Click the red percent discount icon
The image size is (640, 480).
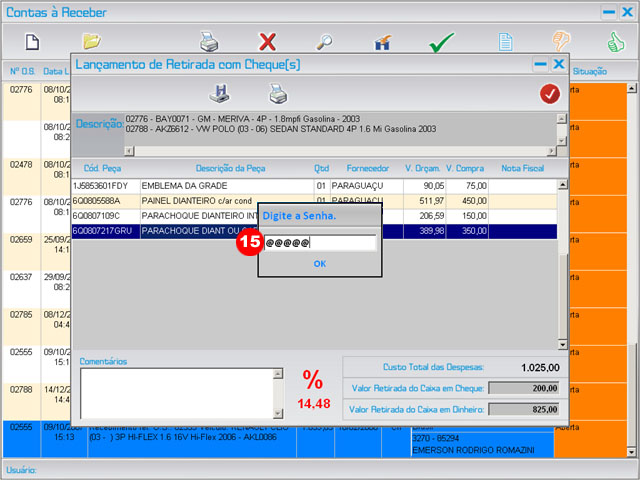[x=313, y=380]
